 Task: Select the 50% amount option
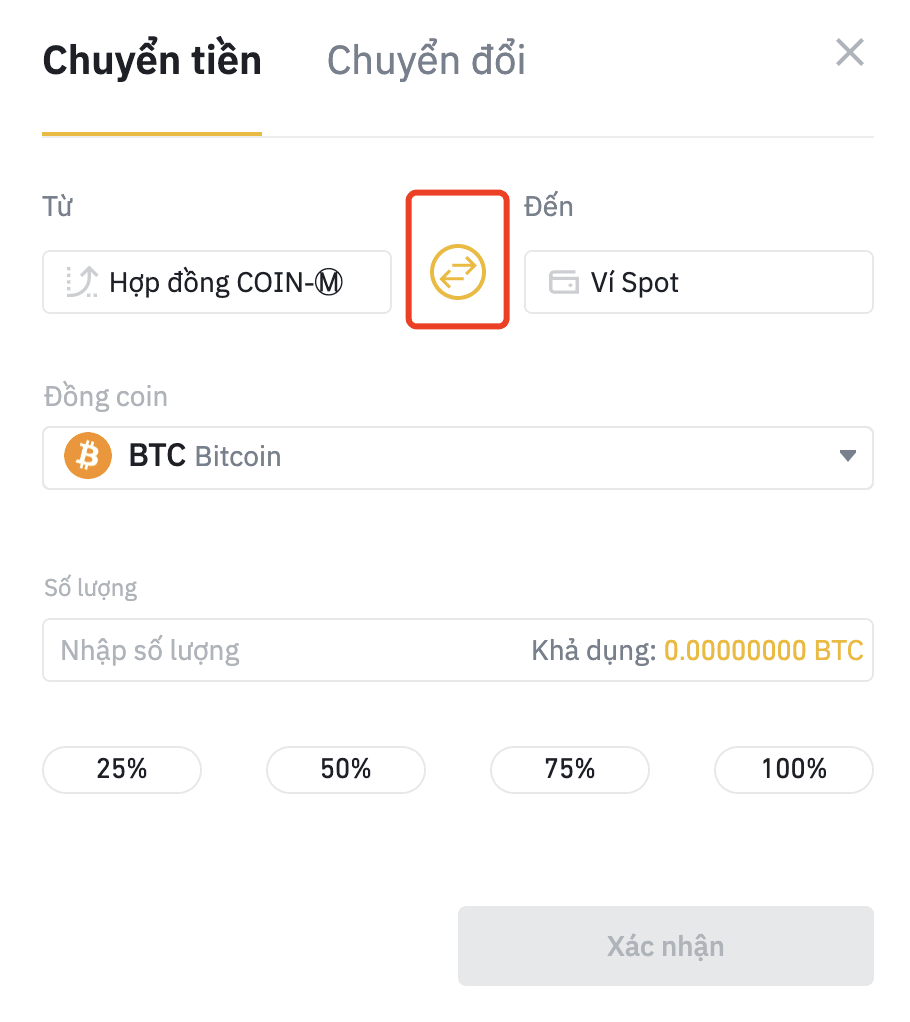click(346, 770)
